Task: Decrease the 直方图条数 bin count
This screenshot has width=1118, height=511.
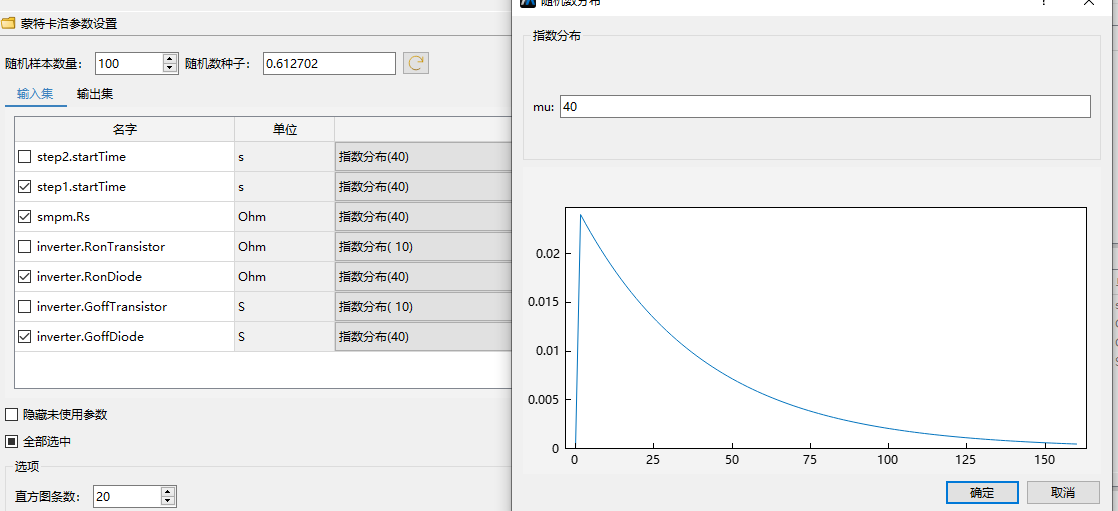Action: click(168, 501)
